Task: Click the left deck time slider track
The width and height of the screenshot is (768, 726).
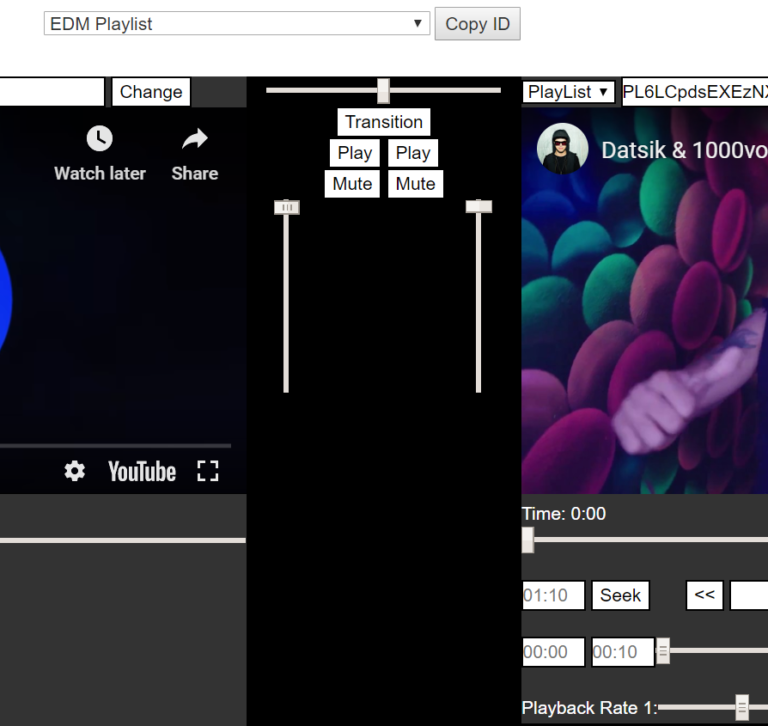Action: (122, 540)
